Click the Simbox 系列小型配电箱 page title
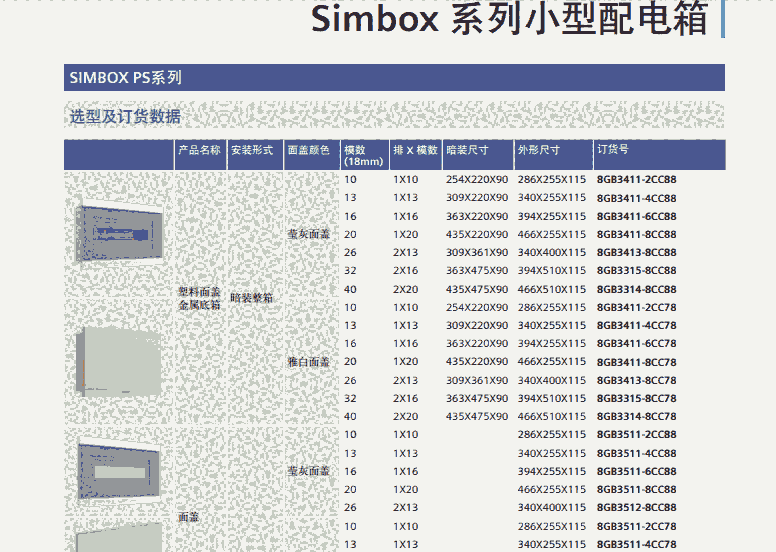Image resolution: width=776 pixels, height=552 pixels. (510, 20)
